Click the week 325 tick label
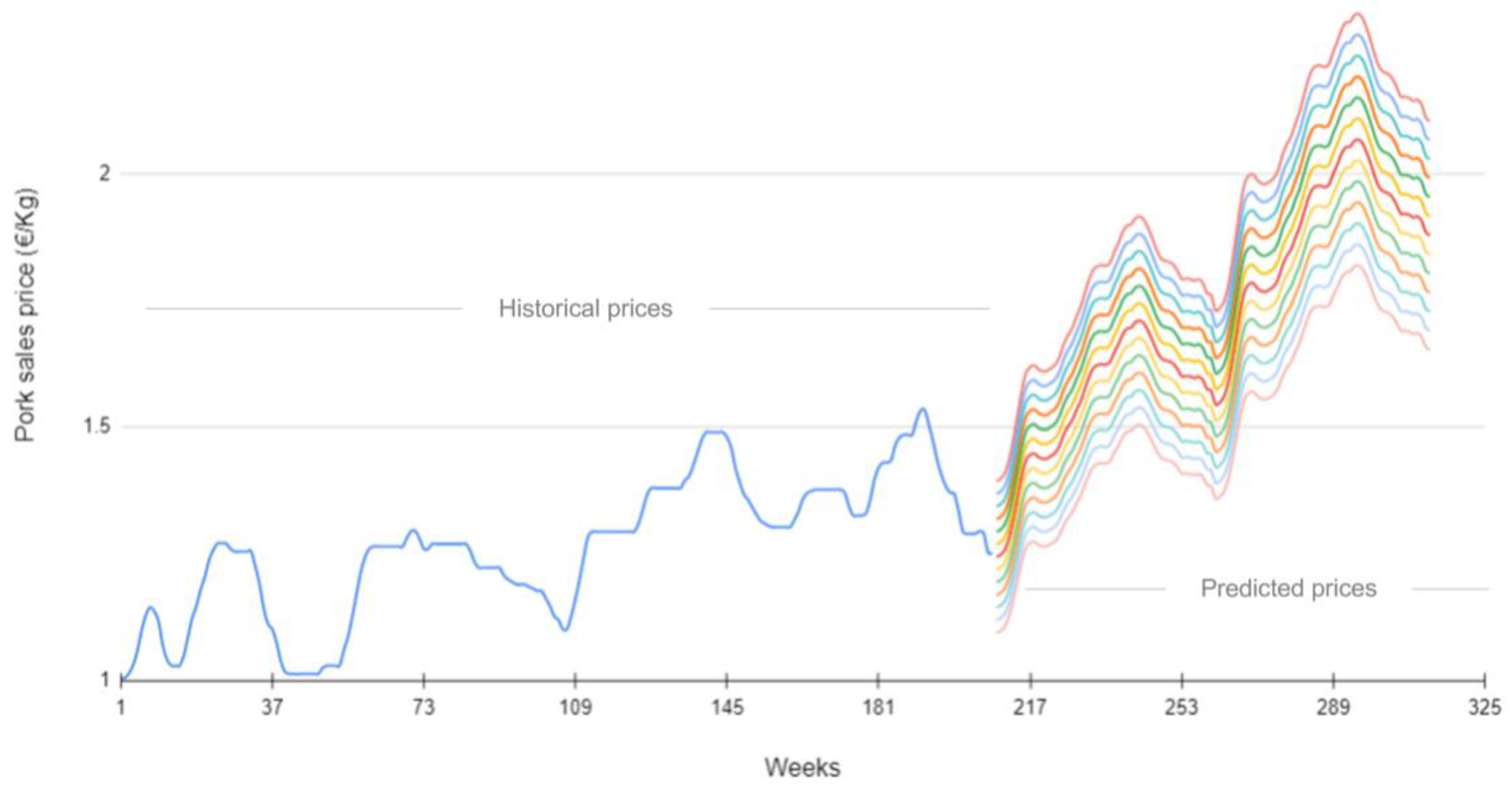The height and width of the screenshot is (790, 1512). 1484,707
